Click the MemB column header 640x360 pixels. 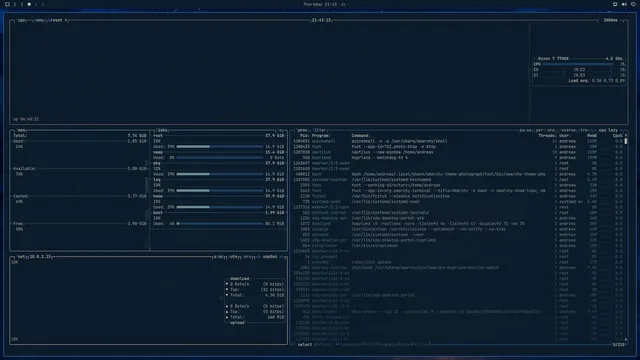coord(592,136)
